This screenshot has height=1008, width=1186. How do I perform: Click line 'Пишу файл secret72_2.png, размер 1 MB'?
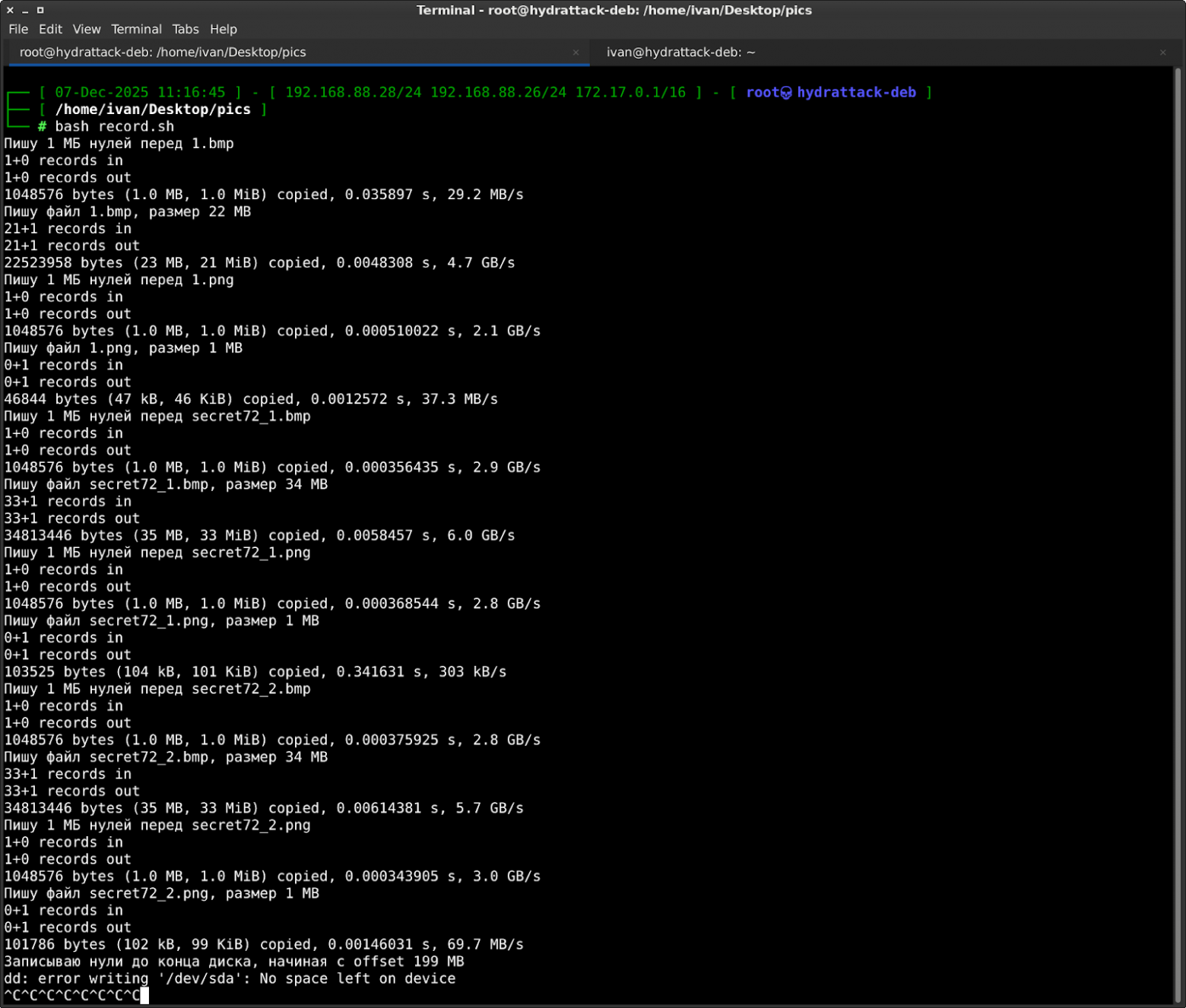[x=161, y=893]
